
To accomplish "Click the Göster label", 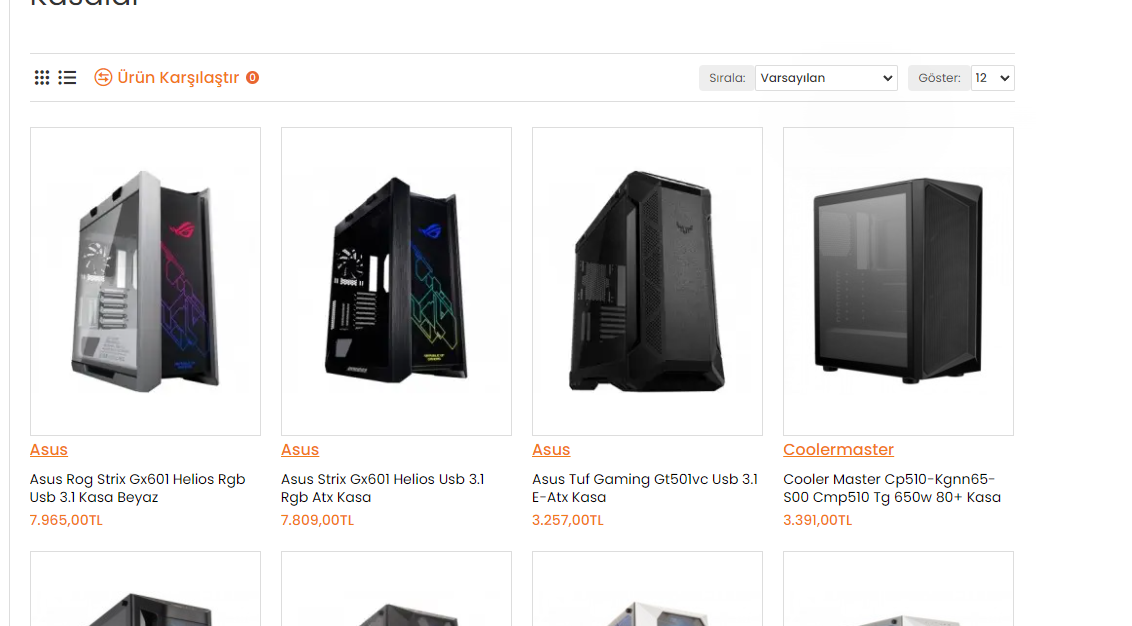I will pos(939,78).
